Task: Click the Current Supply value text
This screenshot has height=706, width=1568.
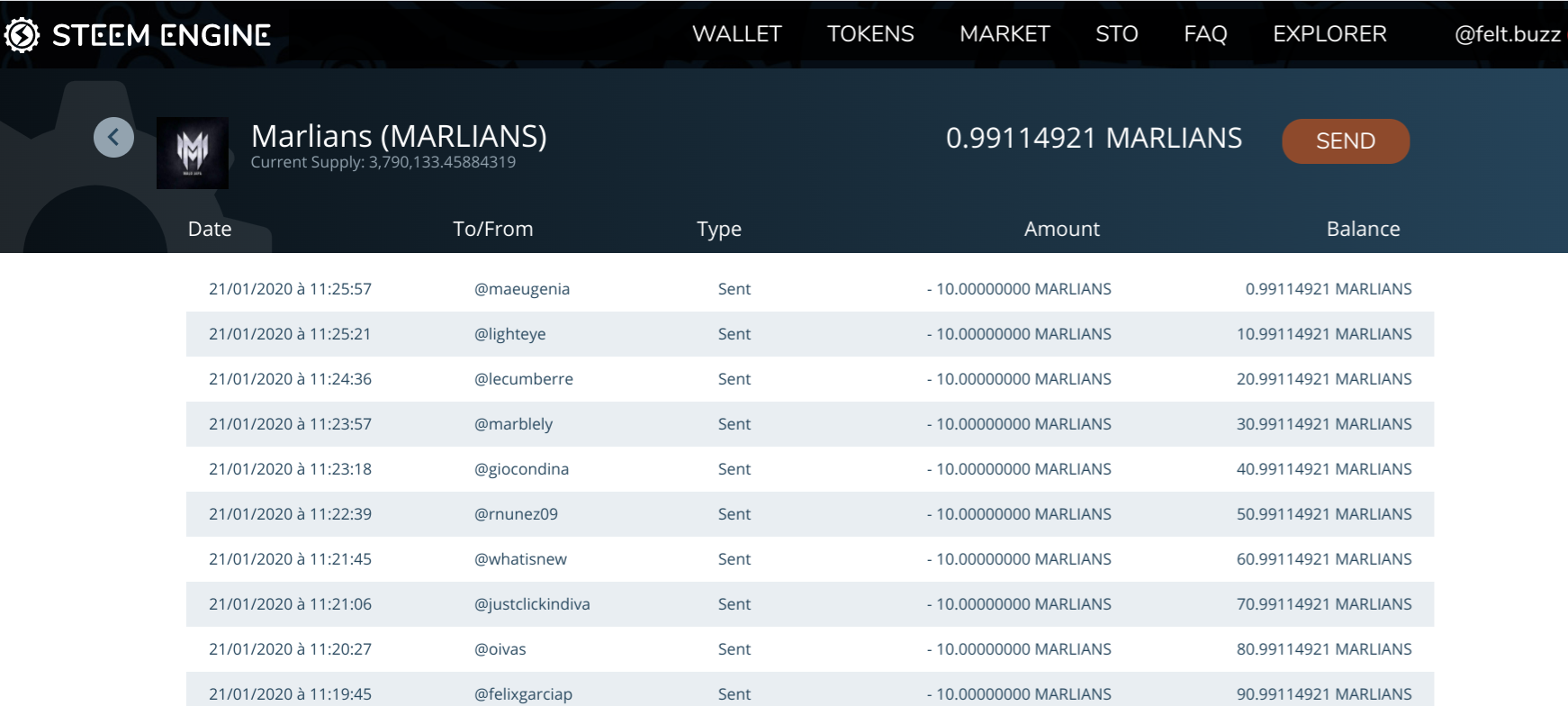Action: 383,162
